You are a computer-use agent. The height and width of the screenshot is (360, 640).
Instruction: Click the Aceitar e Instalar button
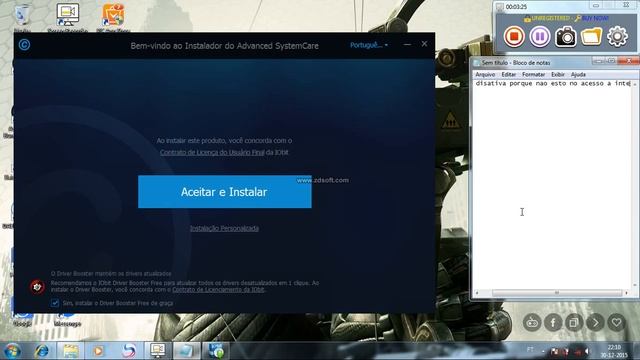pos(224,192)
